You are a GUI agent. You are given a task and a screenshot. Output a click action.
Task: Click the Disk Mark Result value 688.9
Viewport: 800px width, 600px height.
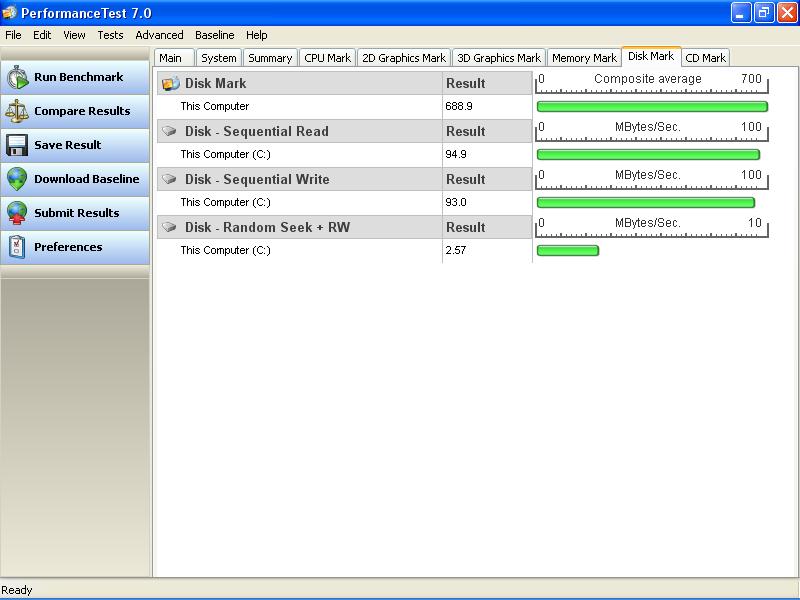coord(458,107)
